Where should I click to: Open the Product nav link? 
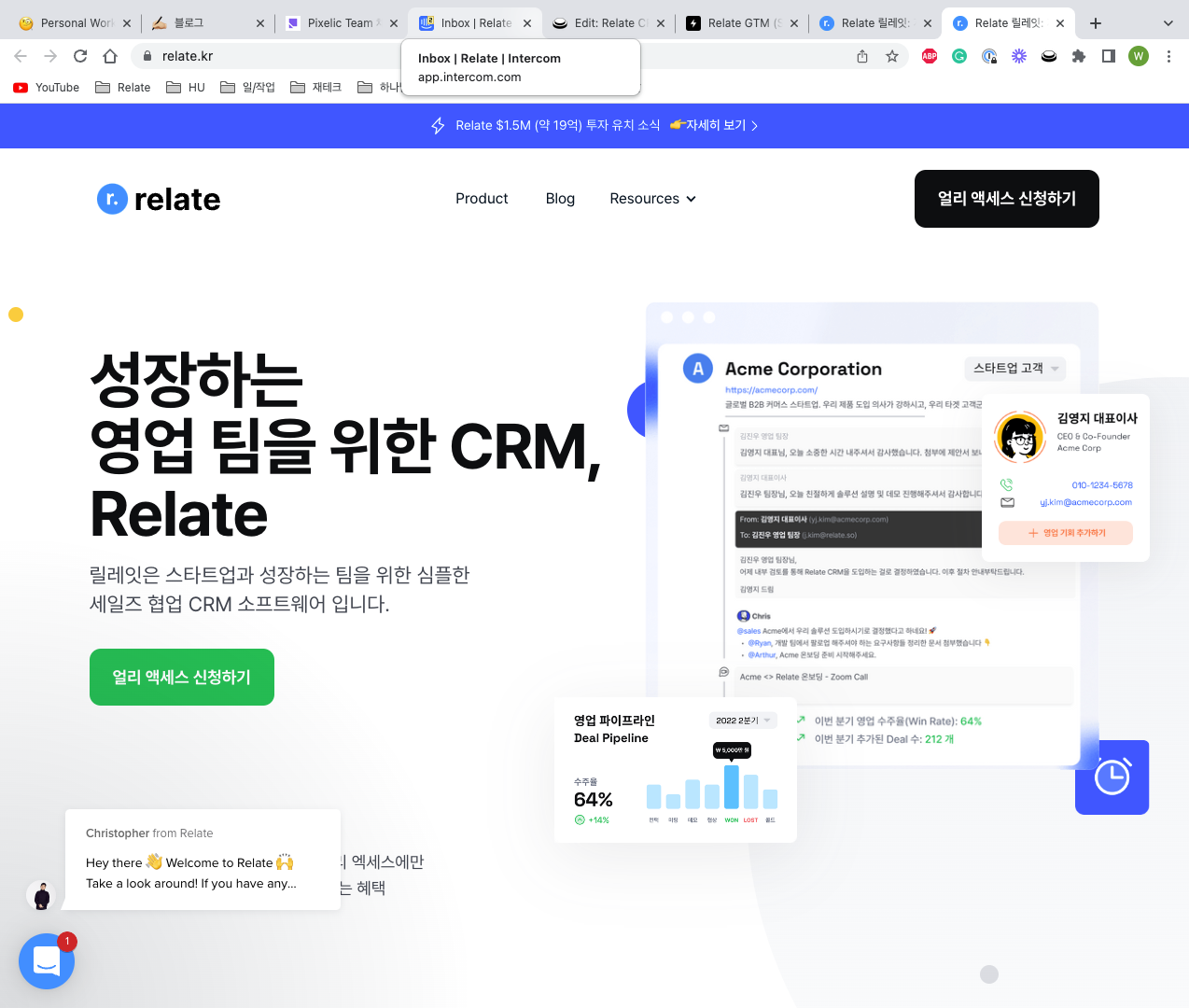pyautogui.click(x=482, y=199)
